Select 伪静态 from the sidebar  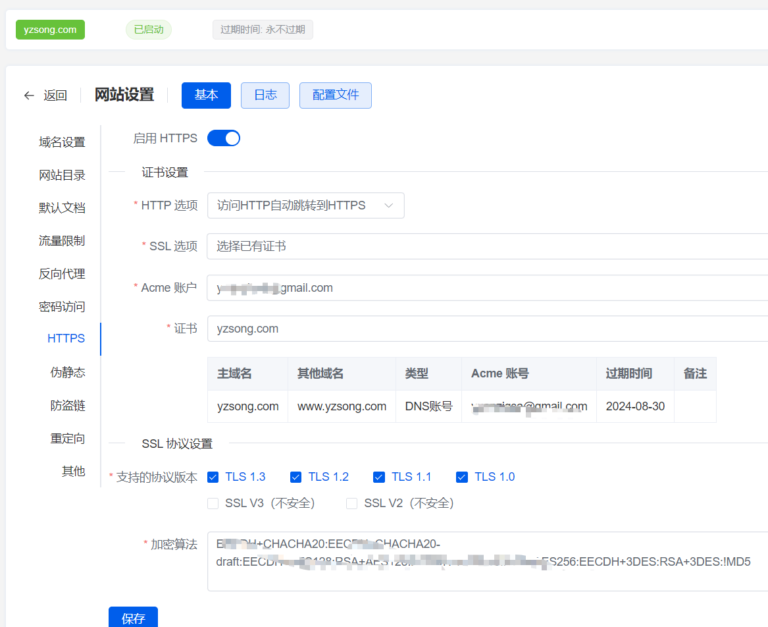67,372
